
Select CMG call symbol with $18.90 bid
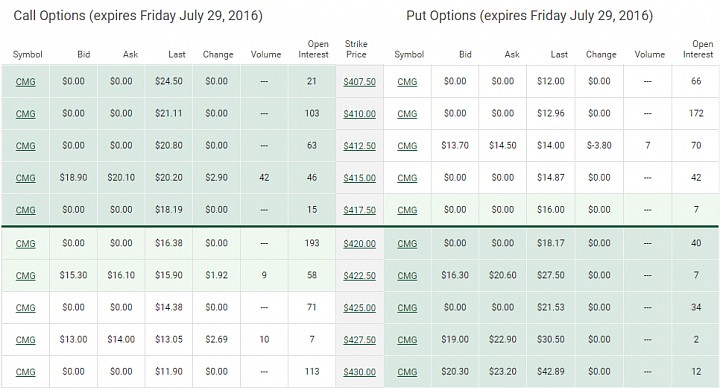point(25,178)
